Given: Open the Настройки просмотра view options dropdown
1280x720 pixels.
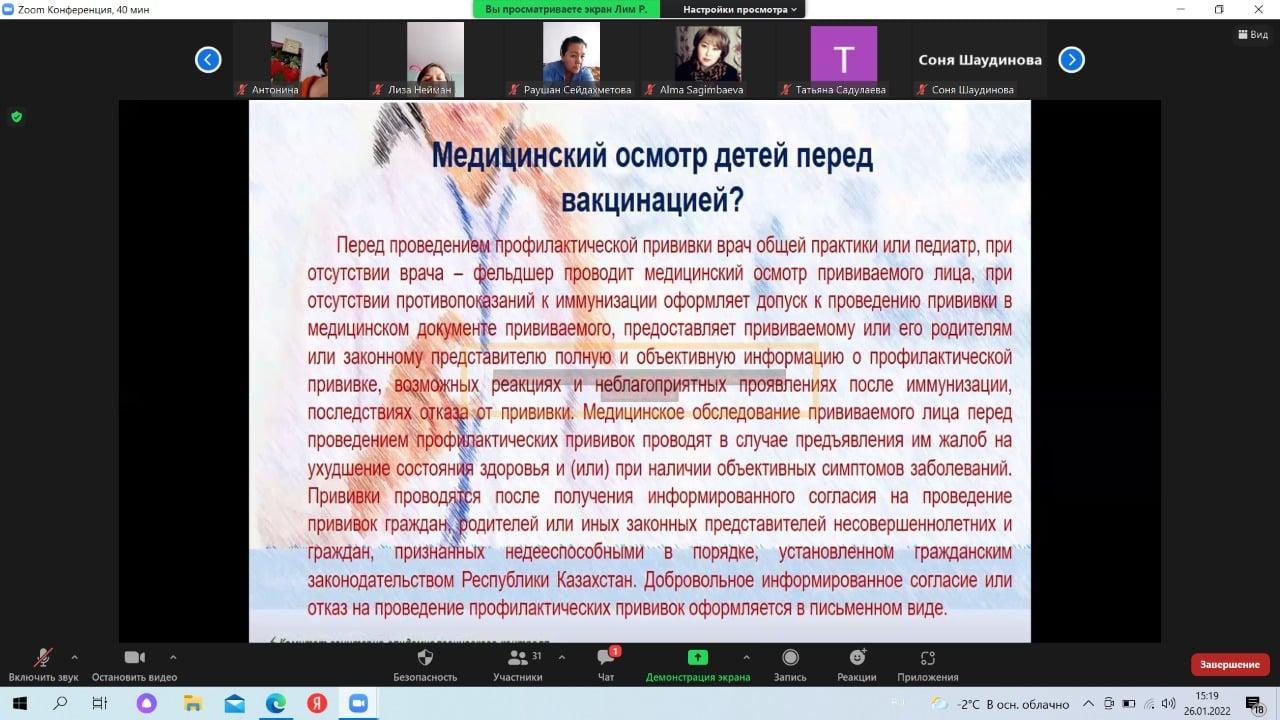Looking at the screenshot, I should (x=740, y=9).
